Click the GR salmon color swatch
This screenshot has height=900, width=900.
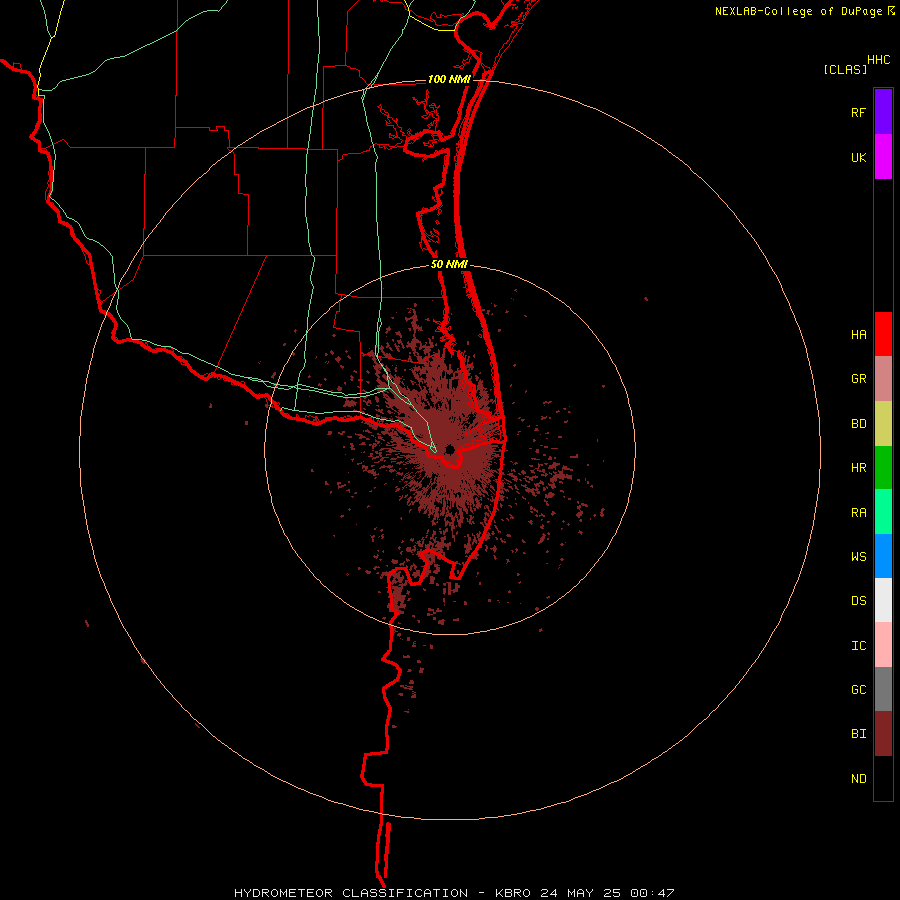883,379
